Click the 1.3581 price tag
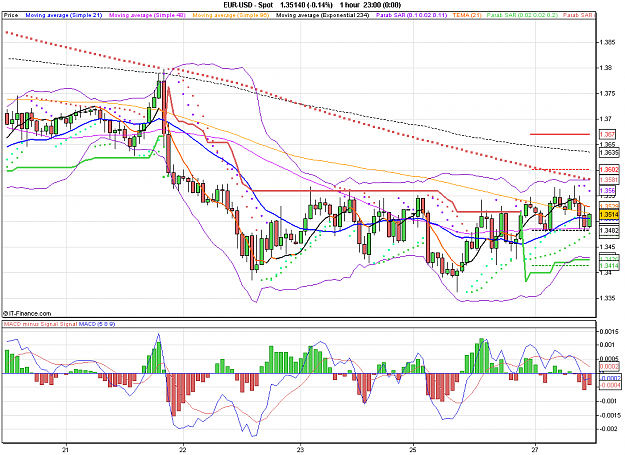 coord(609,180)
